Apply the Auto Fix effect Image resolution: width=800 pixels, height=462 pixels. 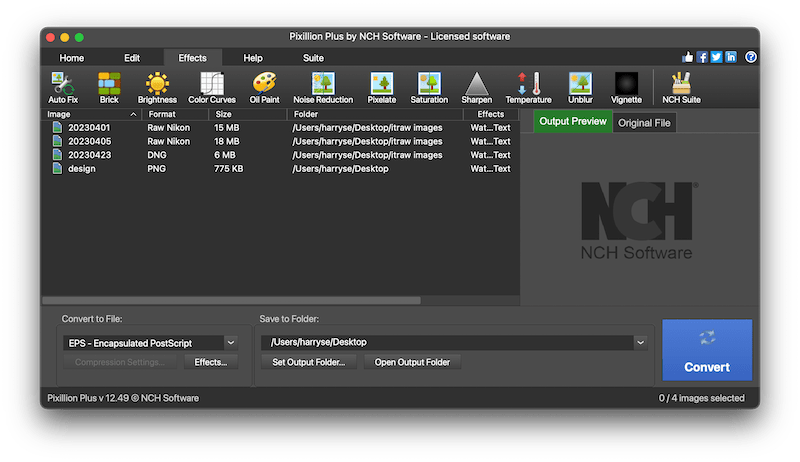pos(63,88)
